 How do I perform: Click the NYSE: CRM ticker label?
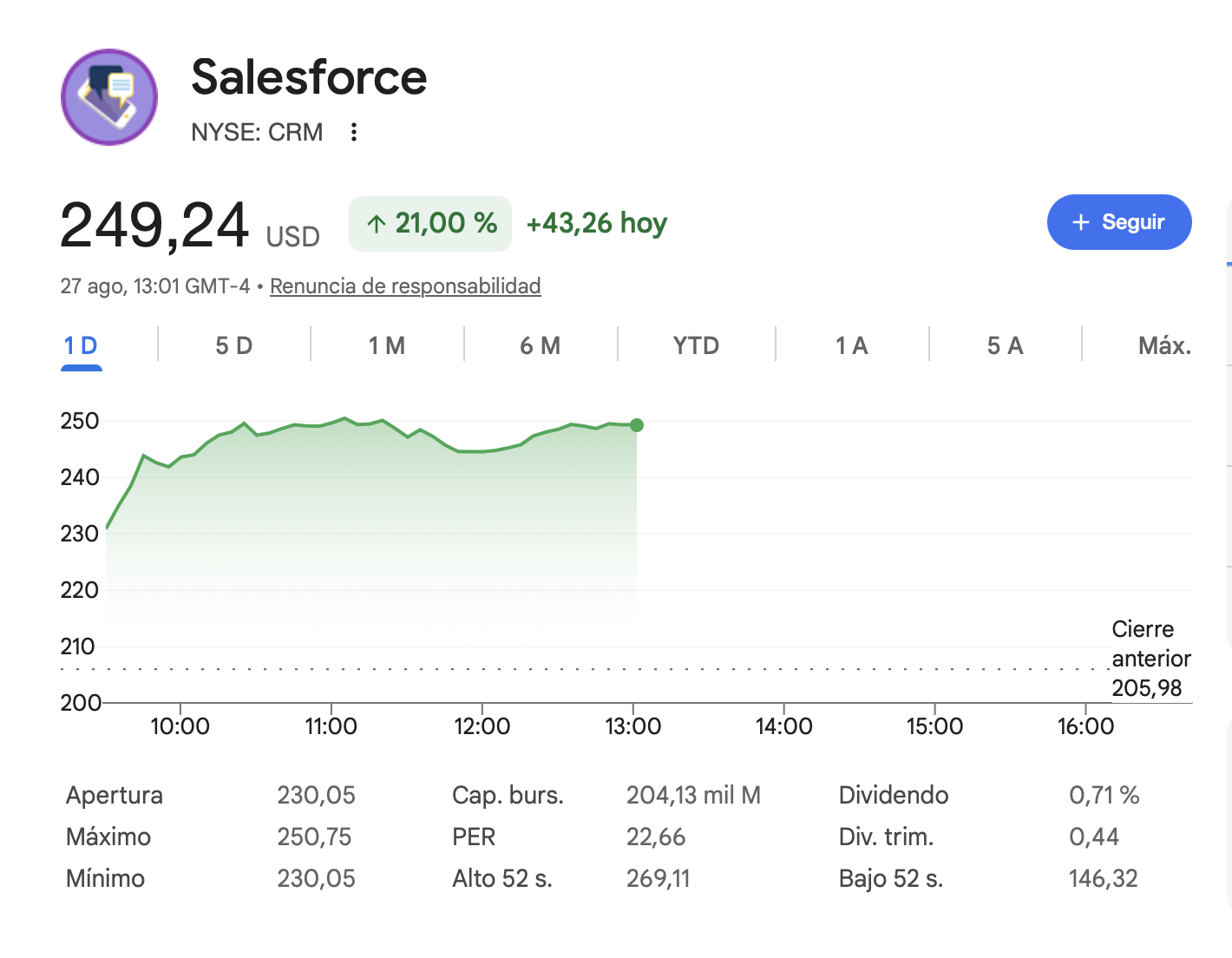[257, 132]
